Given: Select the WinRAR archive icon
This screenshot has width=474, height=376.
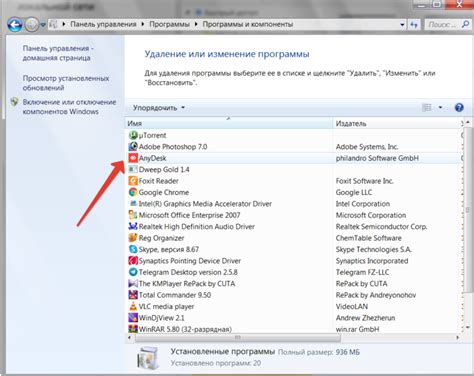Looking at the screenshot, I should coord(133,329).
